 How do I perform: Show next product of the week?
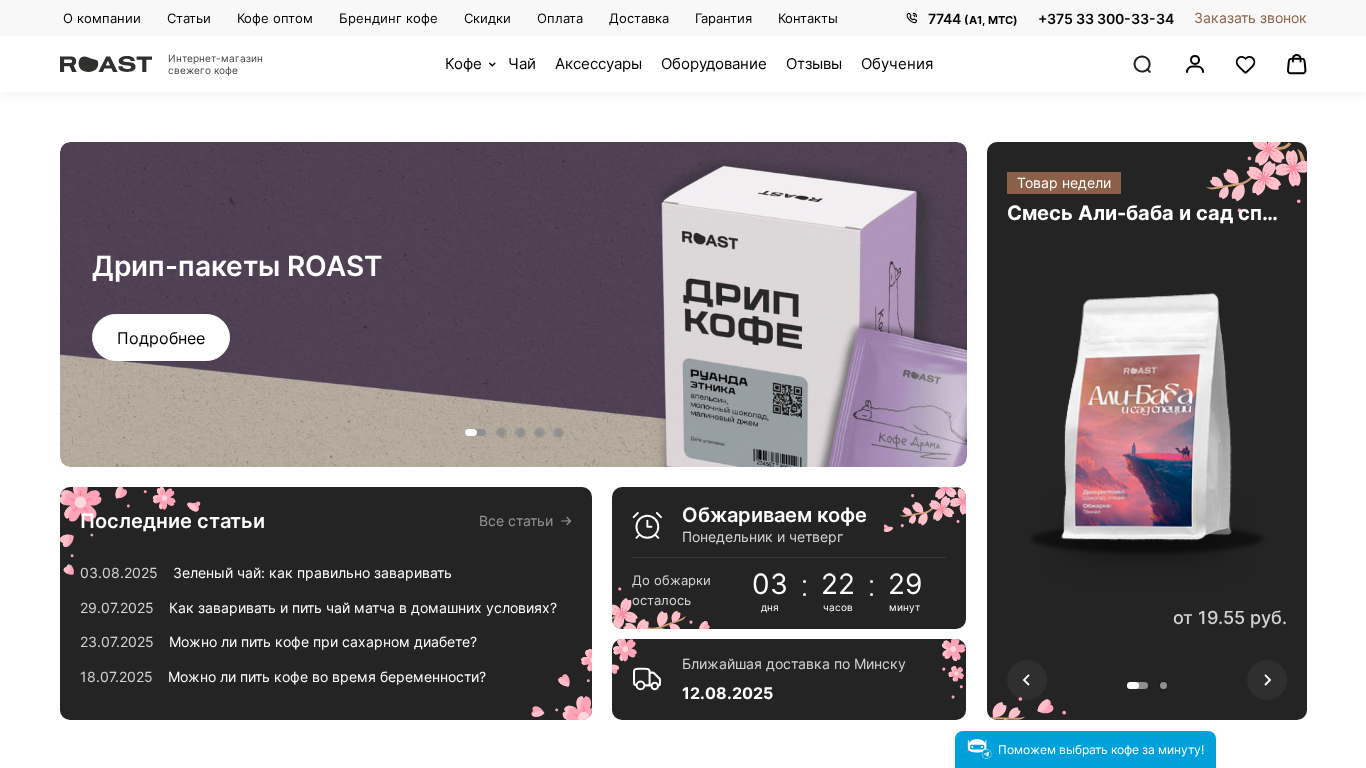tap(1267, 680)
